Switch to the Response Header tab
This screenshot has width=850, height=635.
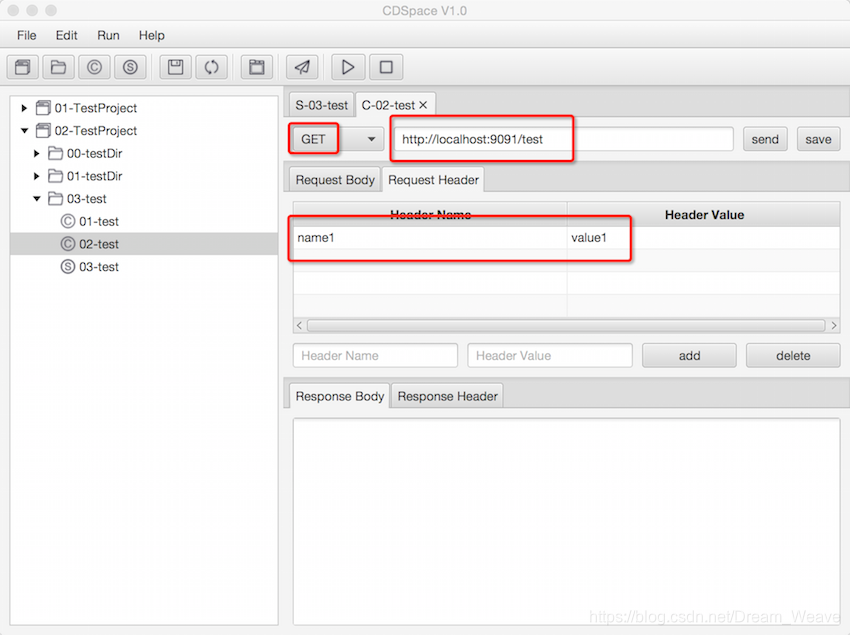click(x=447, y=396)
